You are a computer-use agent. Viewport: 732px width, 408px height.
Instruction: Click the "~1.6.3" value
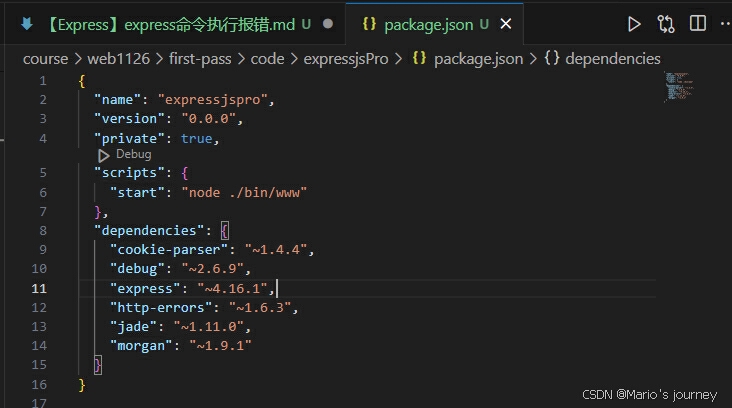click(260, 308)
